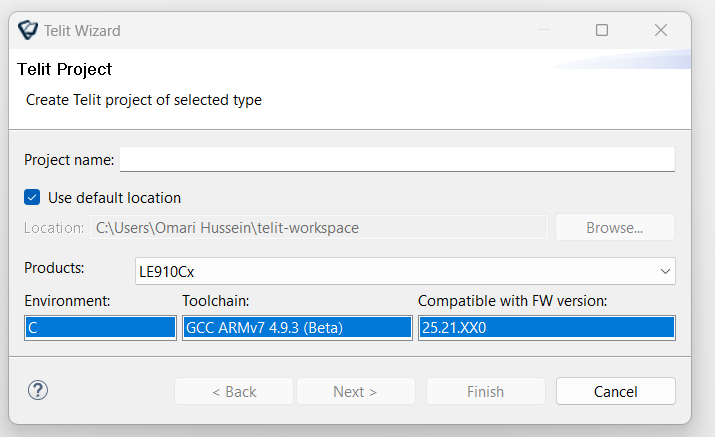Image resolution: width=715 pixels, height=437 pixels.
Task: Minimize the Telit Wizard window
Action: coord(544,30)
